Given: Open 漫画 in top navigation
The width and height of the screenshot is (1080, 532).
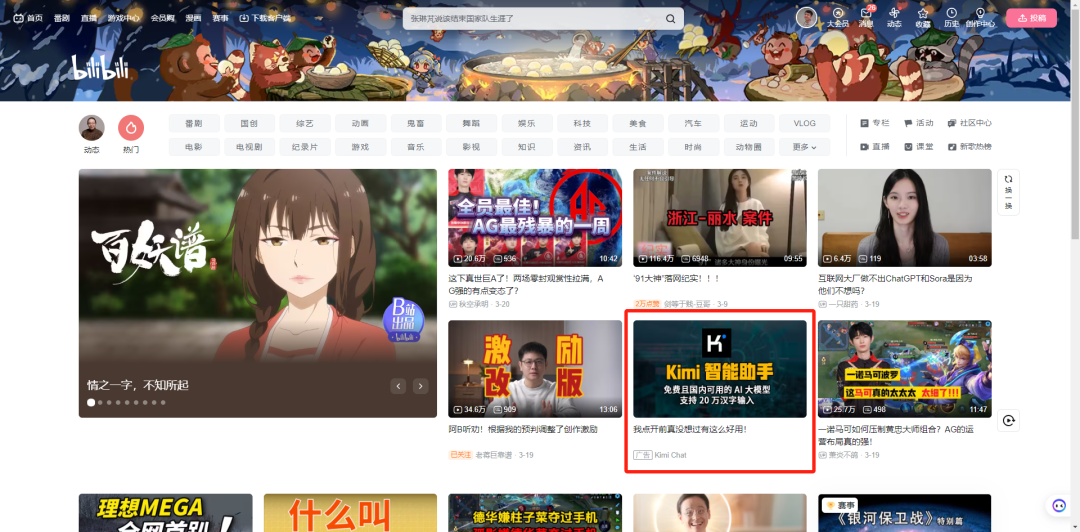Looking at the screenshot, I should [194, 18].
